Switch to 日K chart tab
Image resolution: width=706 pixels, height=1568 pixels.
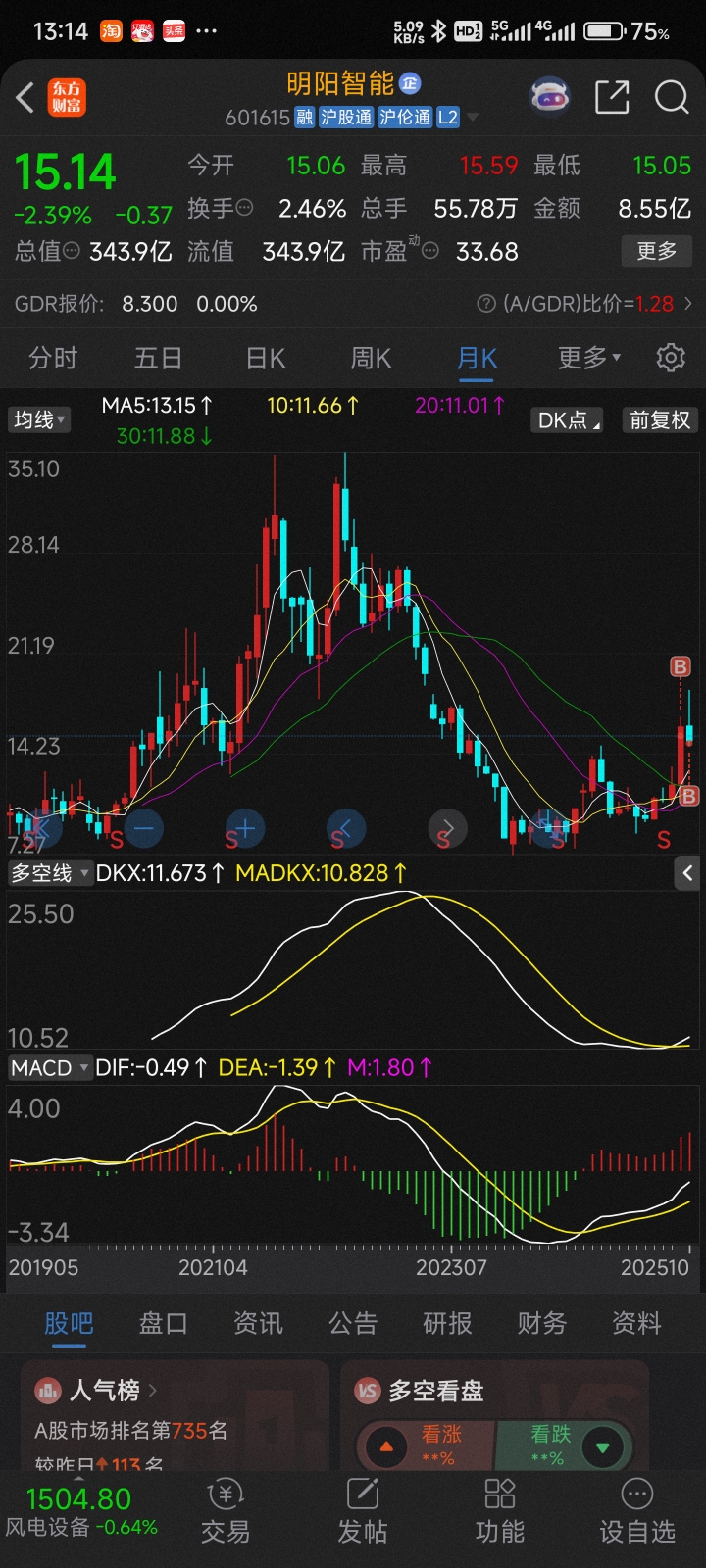(x=265, y=358)
